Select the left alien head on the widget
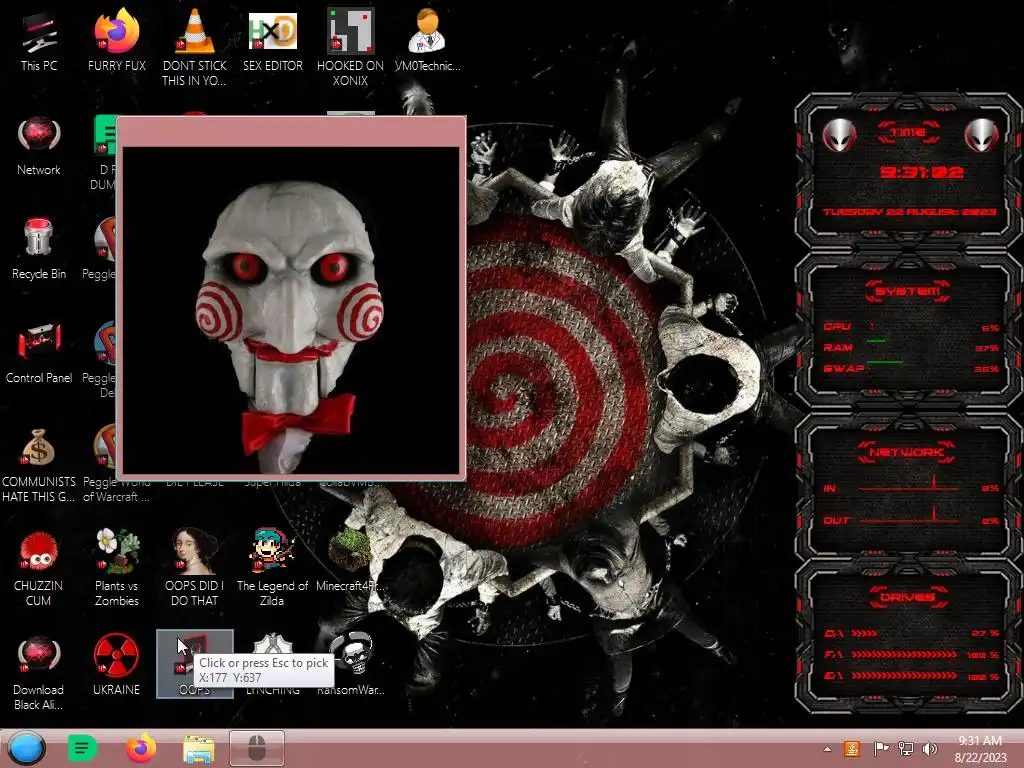 pyautogui.click(x=839, y=136)
